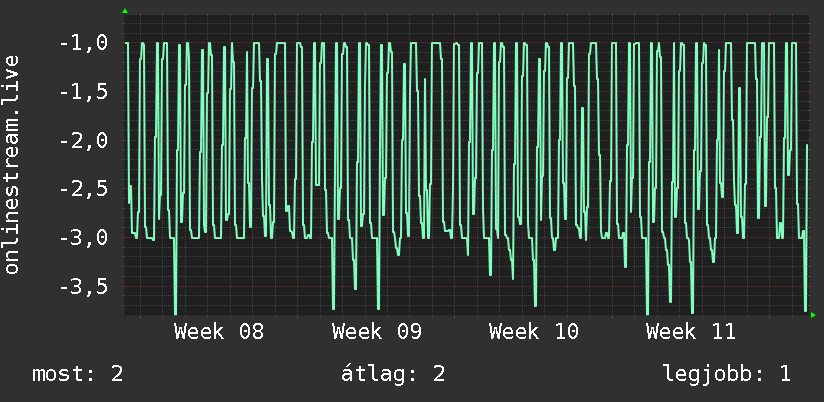824x402 pixels.
Task: Select the -1,5 y-axis value
Action: point(84,92)
